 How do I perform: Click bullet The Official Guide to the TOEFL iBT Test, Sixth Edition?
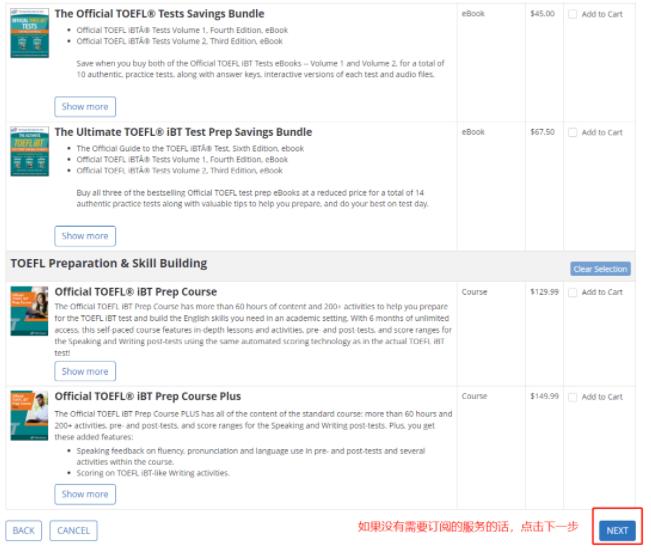pos(190,149)
